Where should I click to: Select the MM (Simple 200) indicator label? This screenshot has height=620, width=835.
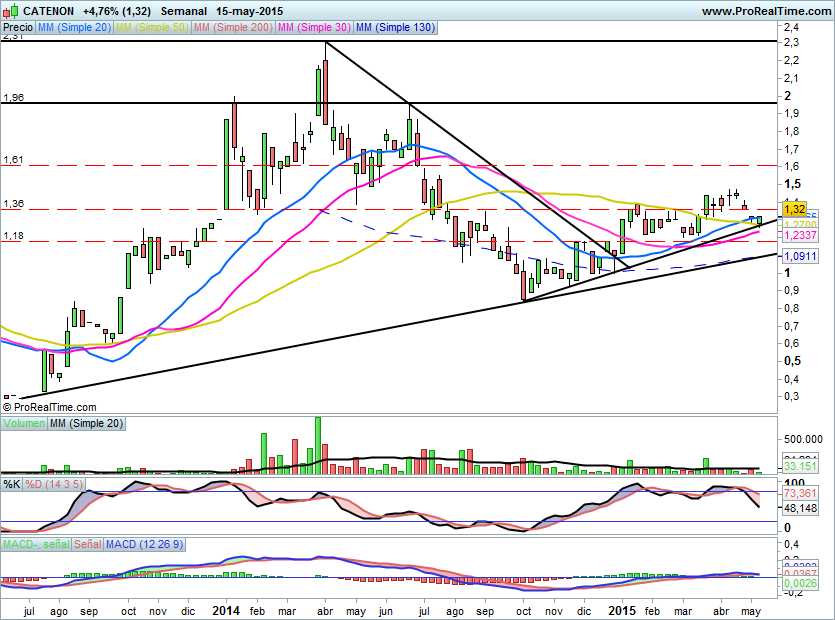233,28
